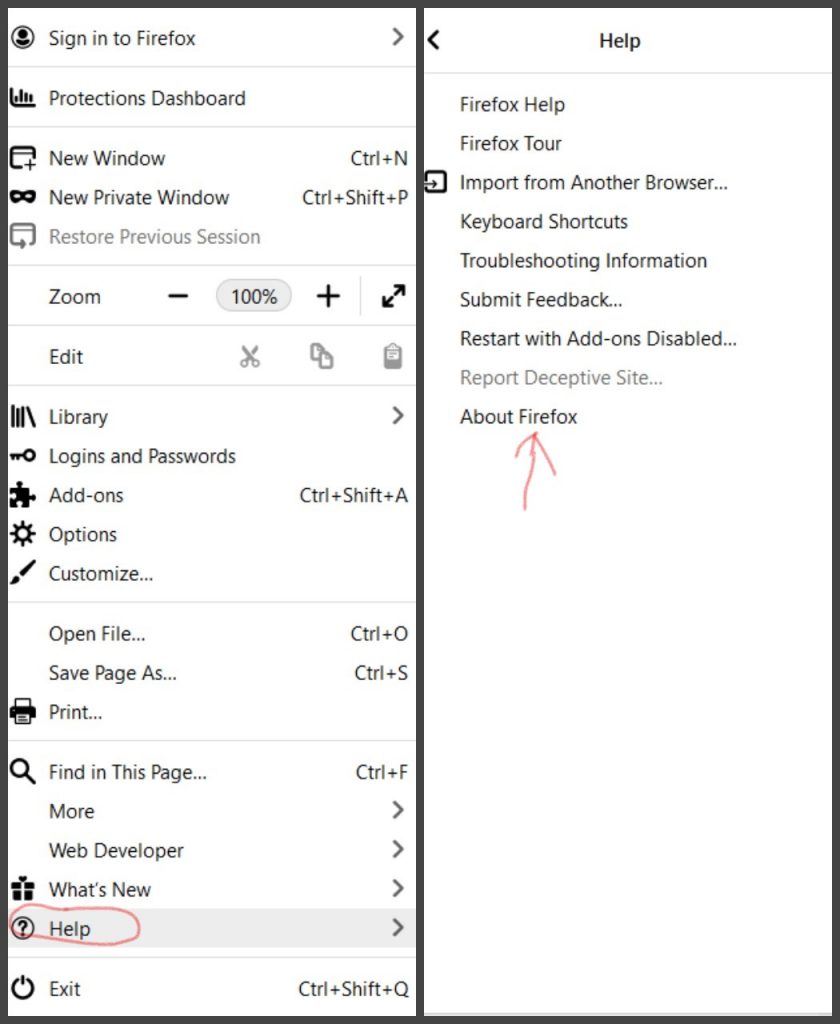This screenshot has width=840, height=1024.
Task: Expand the Web Developer submenu
Action: [397, 850]
